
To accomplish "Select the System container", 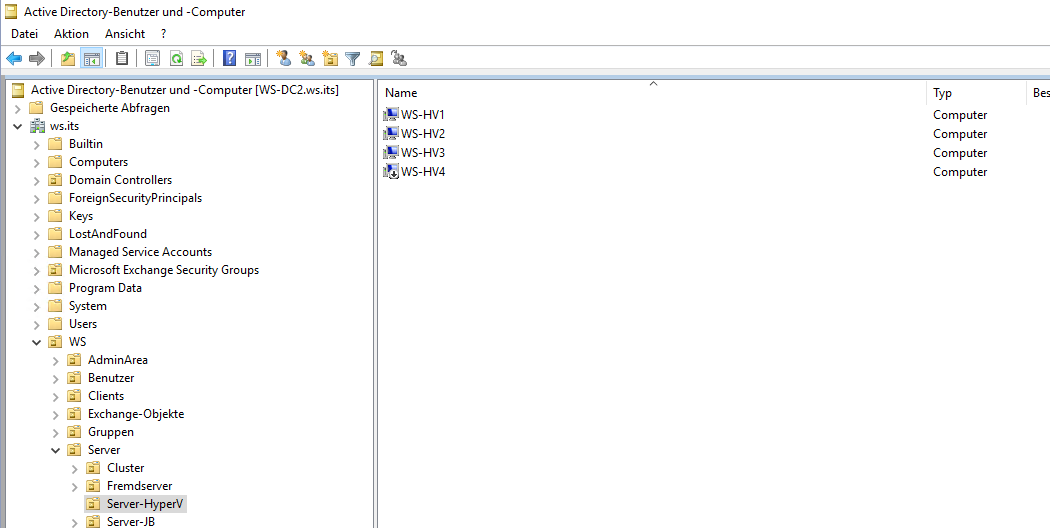I will click(88, 306).
